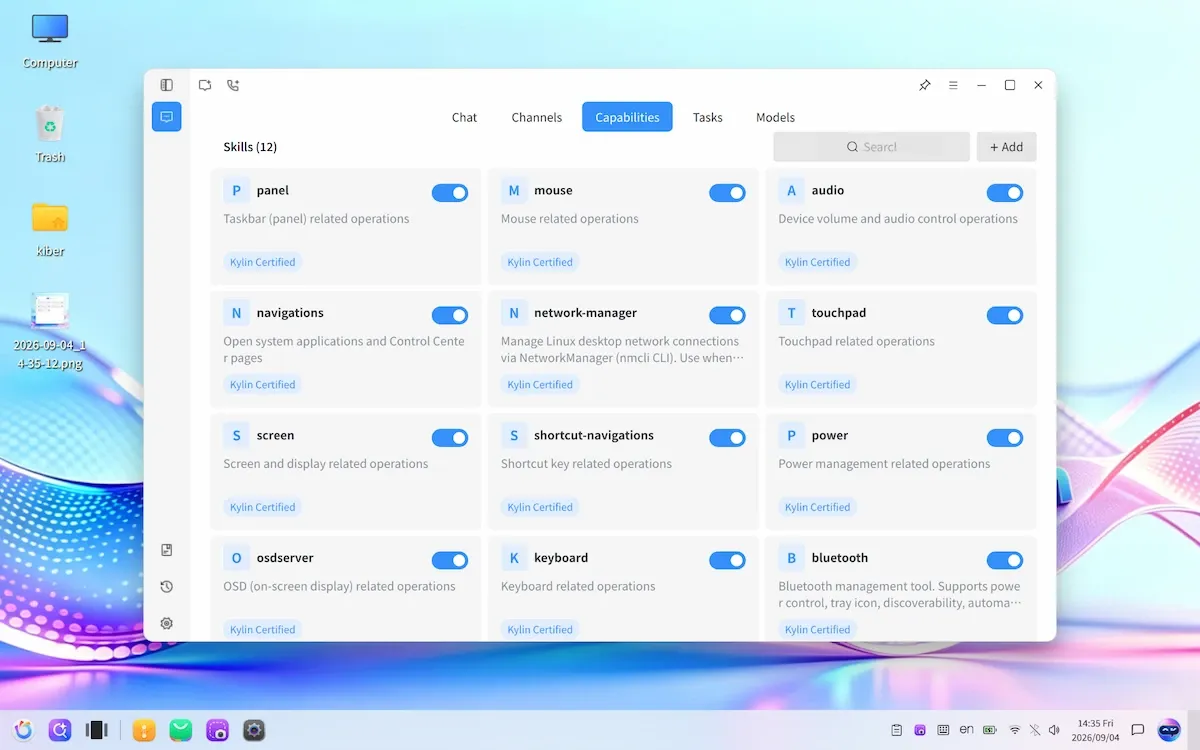The image size is (1200, 750).
Task: Disable the bluetooth skill toggle
Action: [1005, 560]
